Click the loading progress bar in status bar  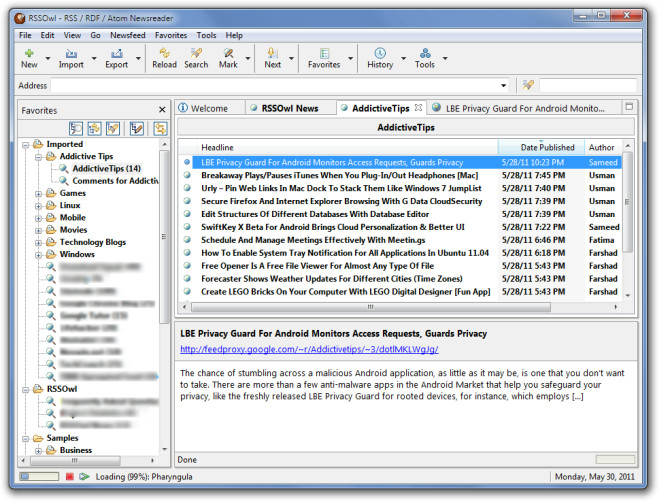point(39,476)
